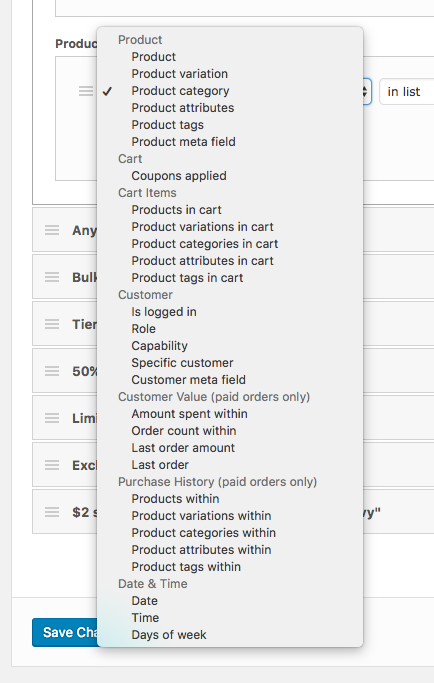
Task: Click drag handle of the '50%' rule row
Action: (x=52, y=371)
